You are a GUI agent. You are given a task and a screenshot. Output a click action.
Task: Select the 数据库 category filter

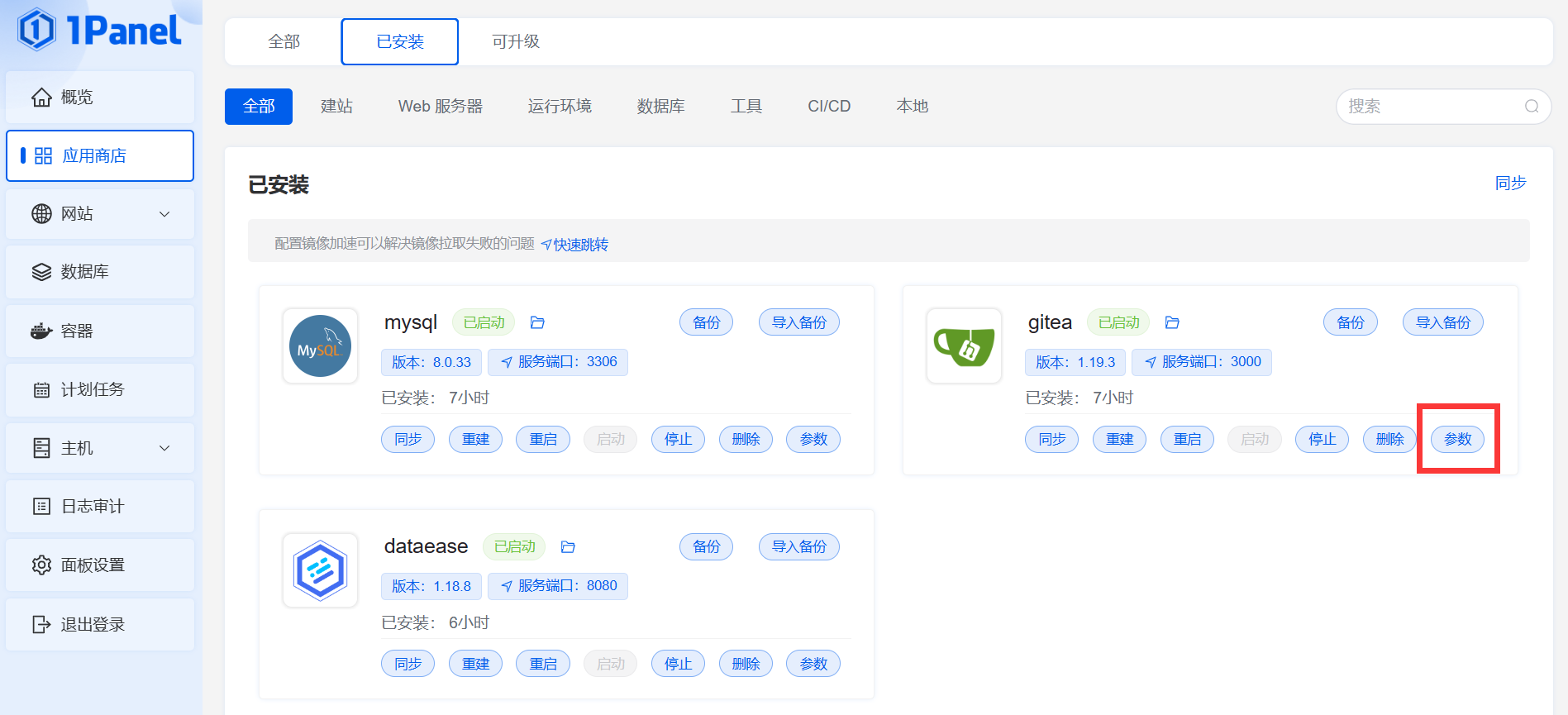(660, 107)
